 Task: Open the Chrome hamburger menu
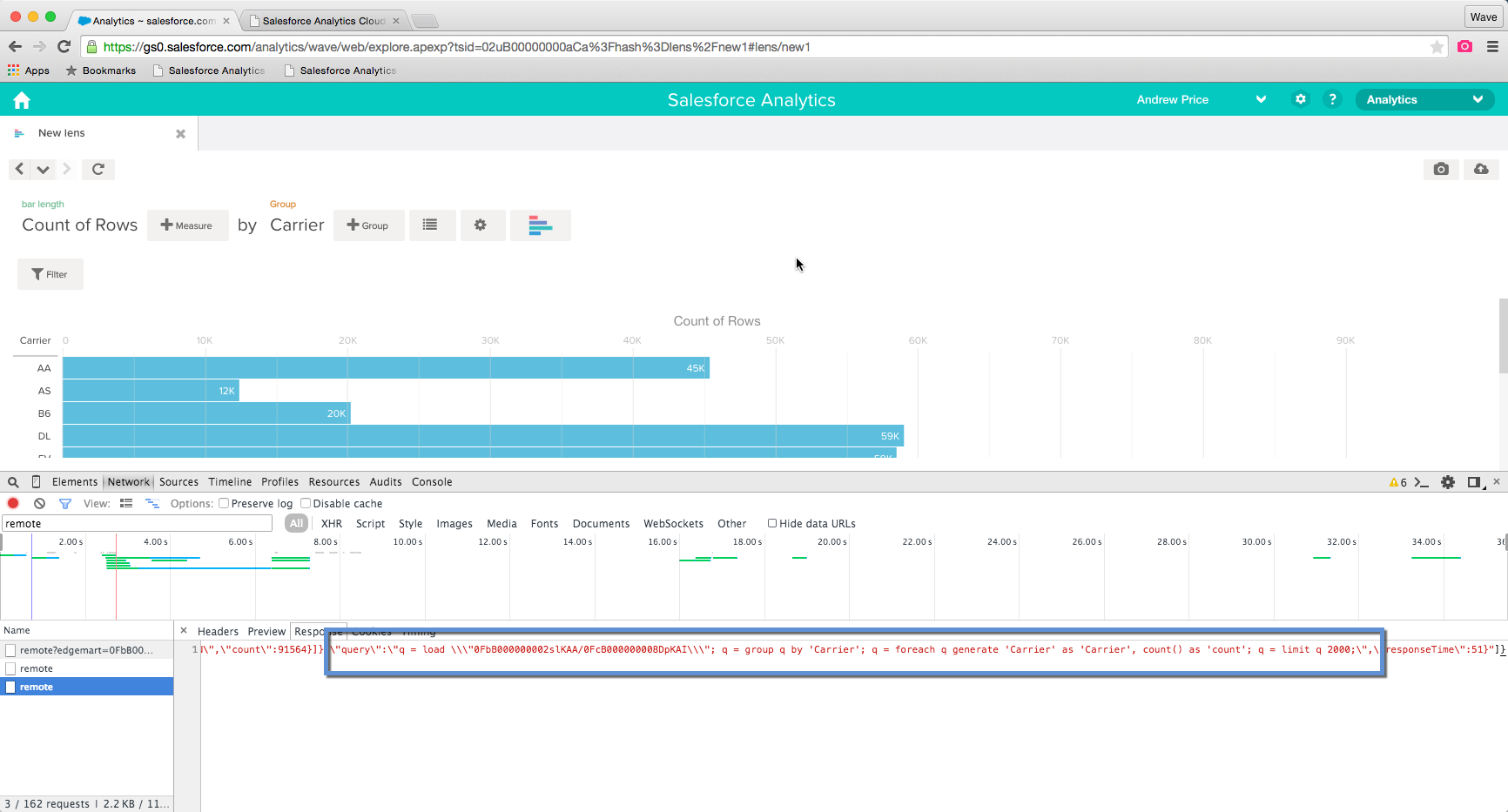(x=1492, y=47)
